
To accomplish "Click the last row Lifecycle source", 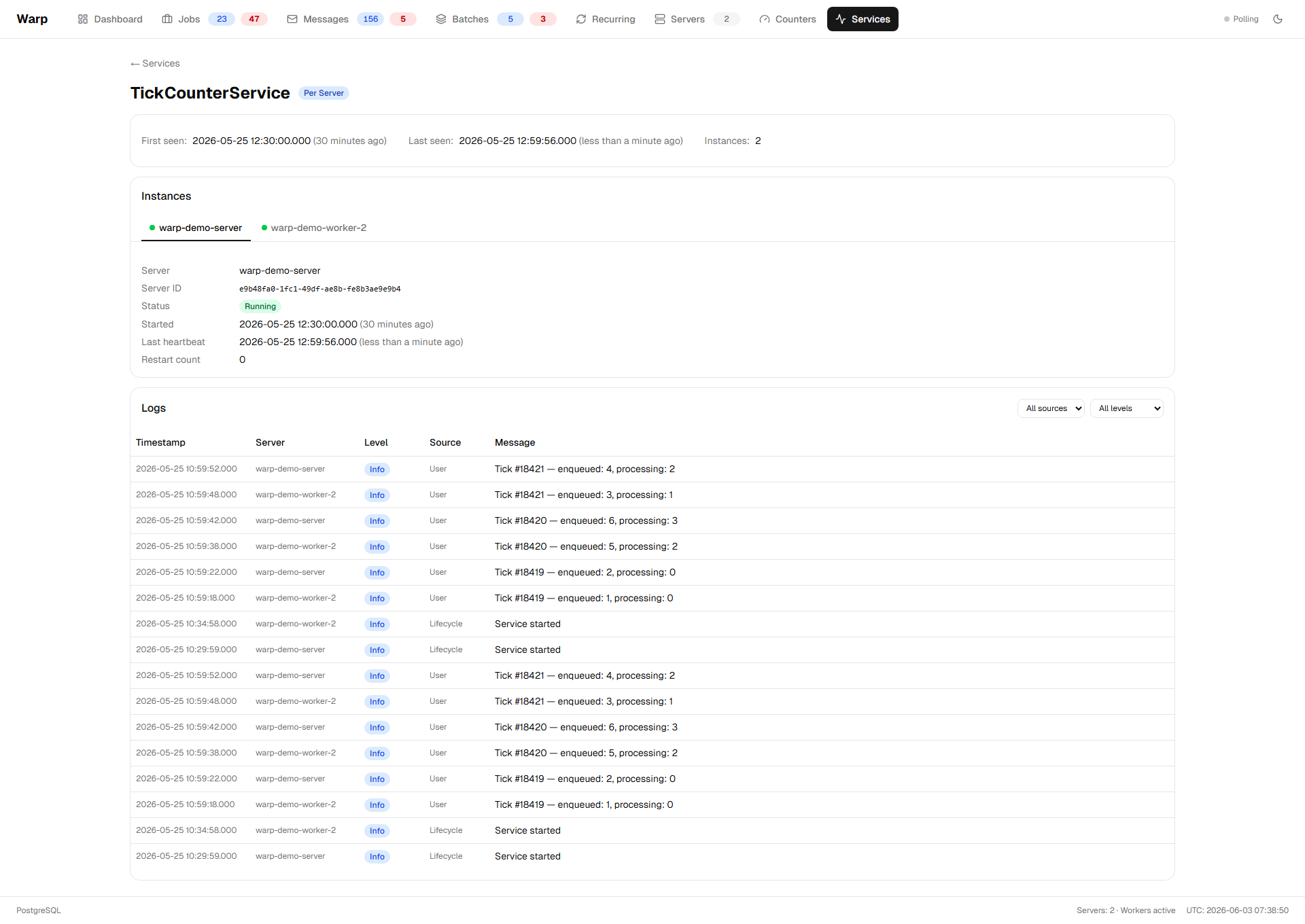I will pyautogui.click(x=446, y=856).
